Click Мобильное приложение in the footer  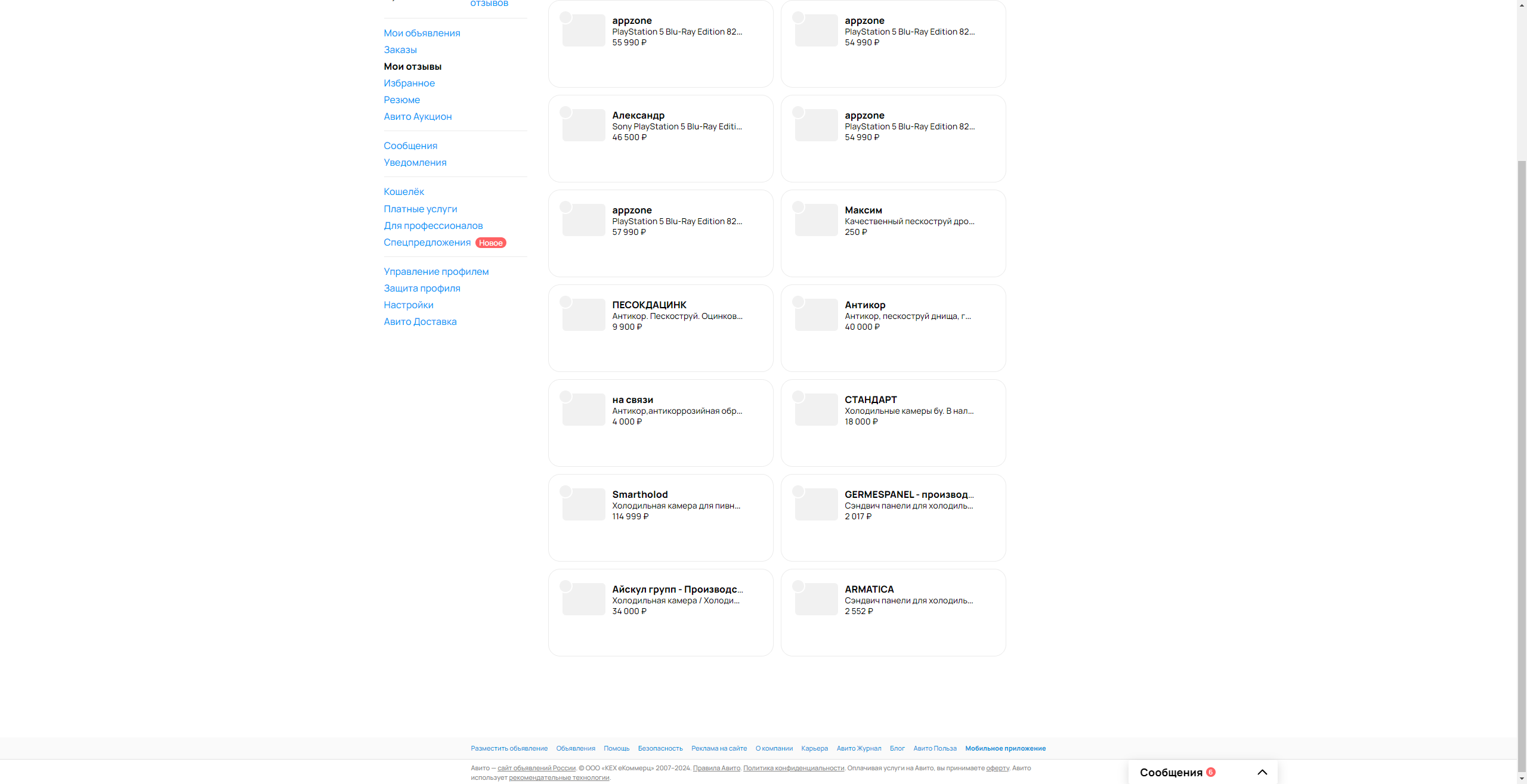1005,748
